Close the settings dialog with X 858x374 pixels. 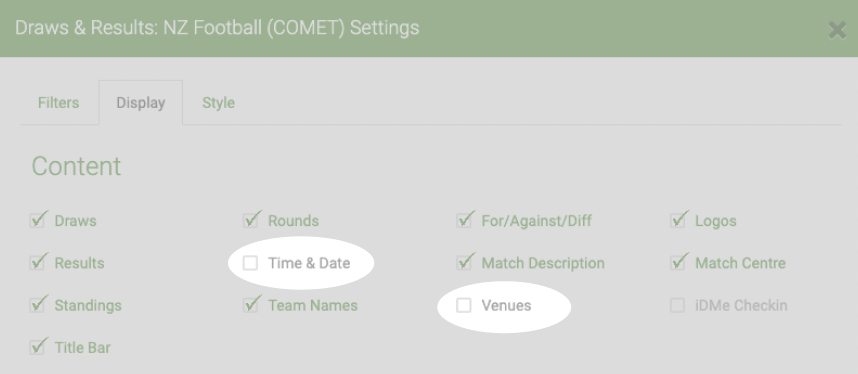(x=837, y=31)
